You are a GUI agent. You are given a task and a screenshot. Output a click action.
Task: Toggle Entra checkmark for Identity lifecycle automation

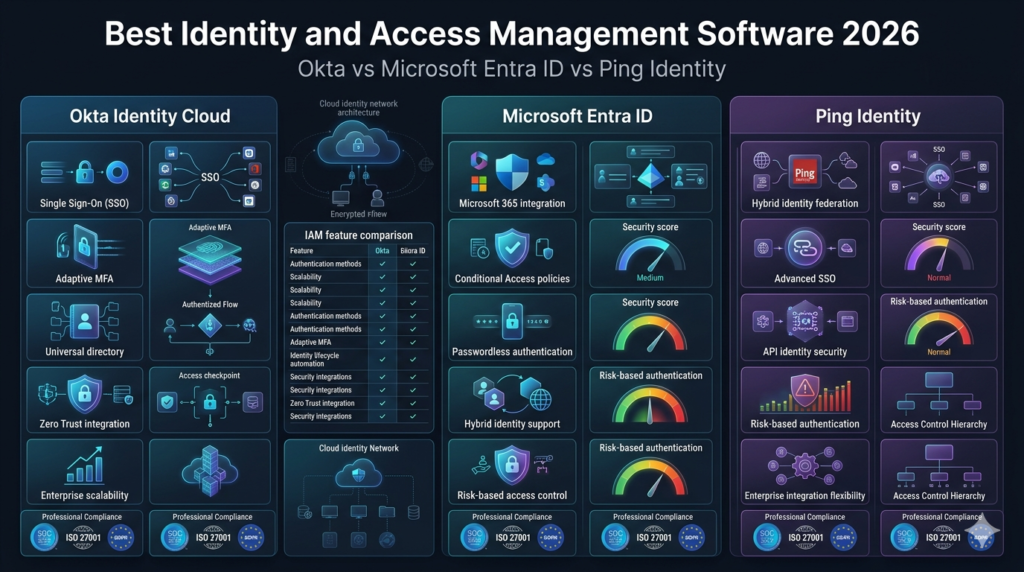tap(413, 359)
